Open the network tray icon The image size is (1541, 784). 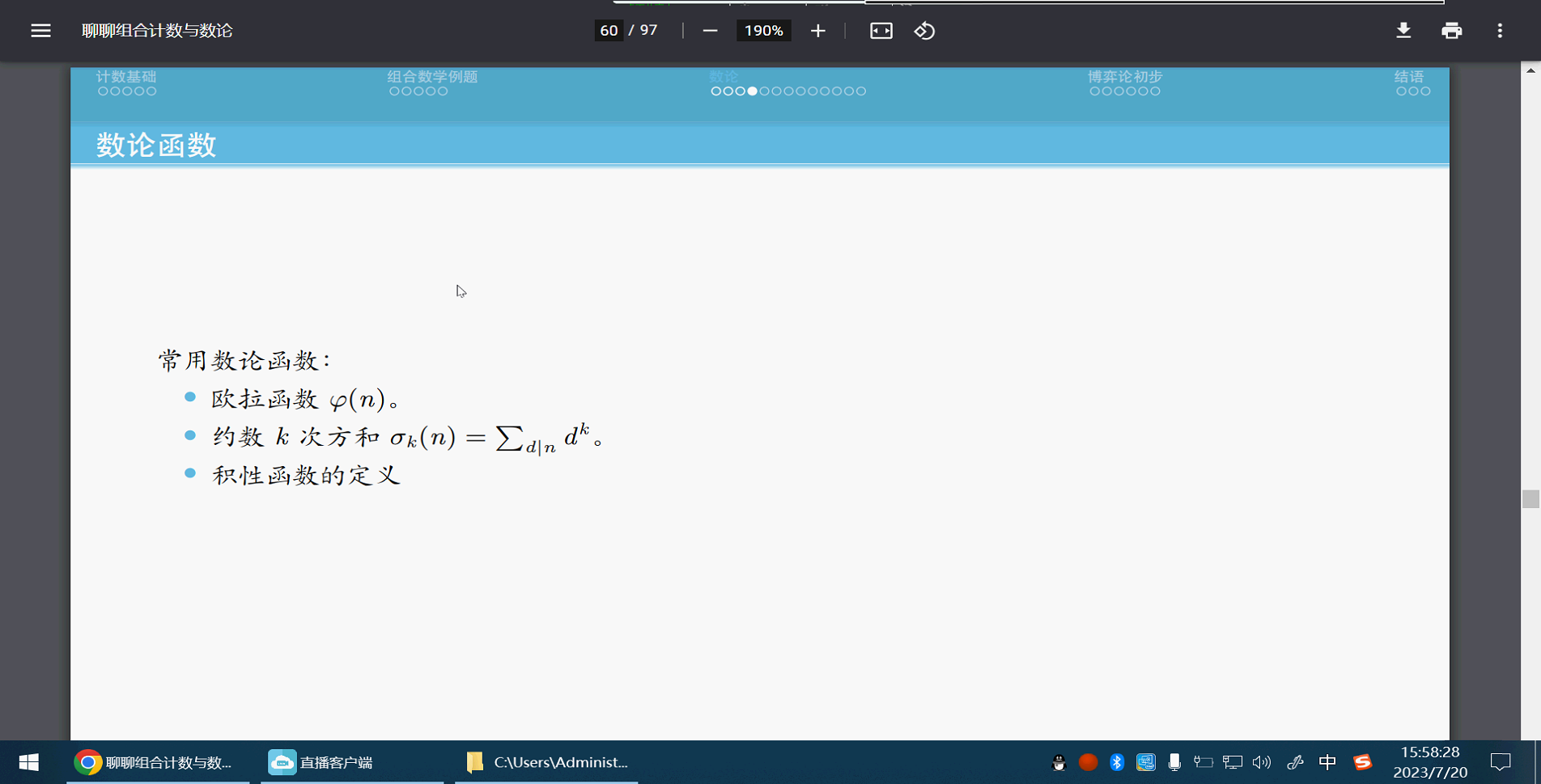tap(1233, 762)
